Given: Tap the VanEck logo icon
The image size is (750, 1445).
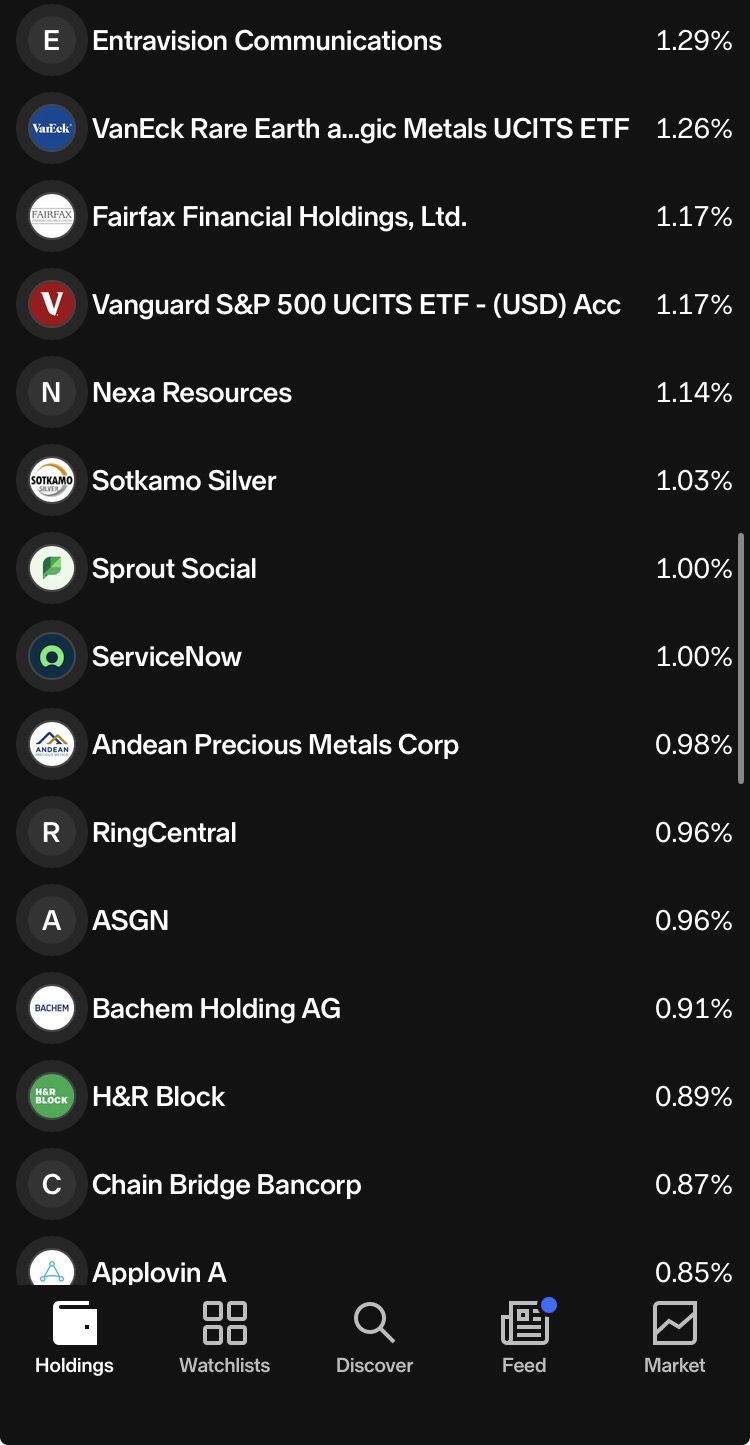Looking at the screenshot, I should click(52, 129).
